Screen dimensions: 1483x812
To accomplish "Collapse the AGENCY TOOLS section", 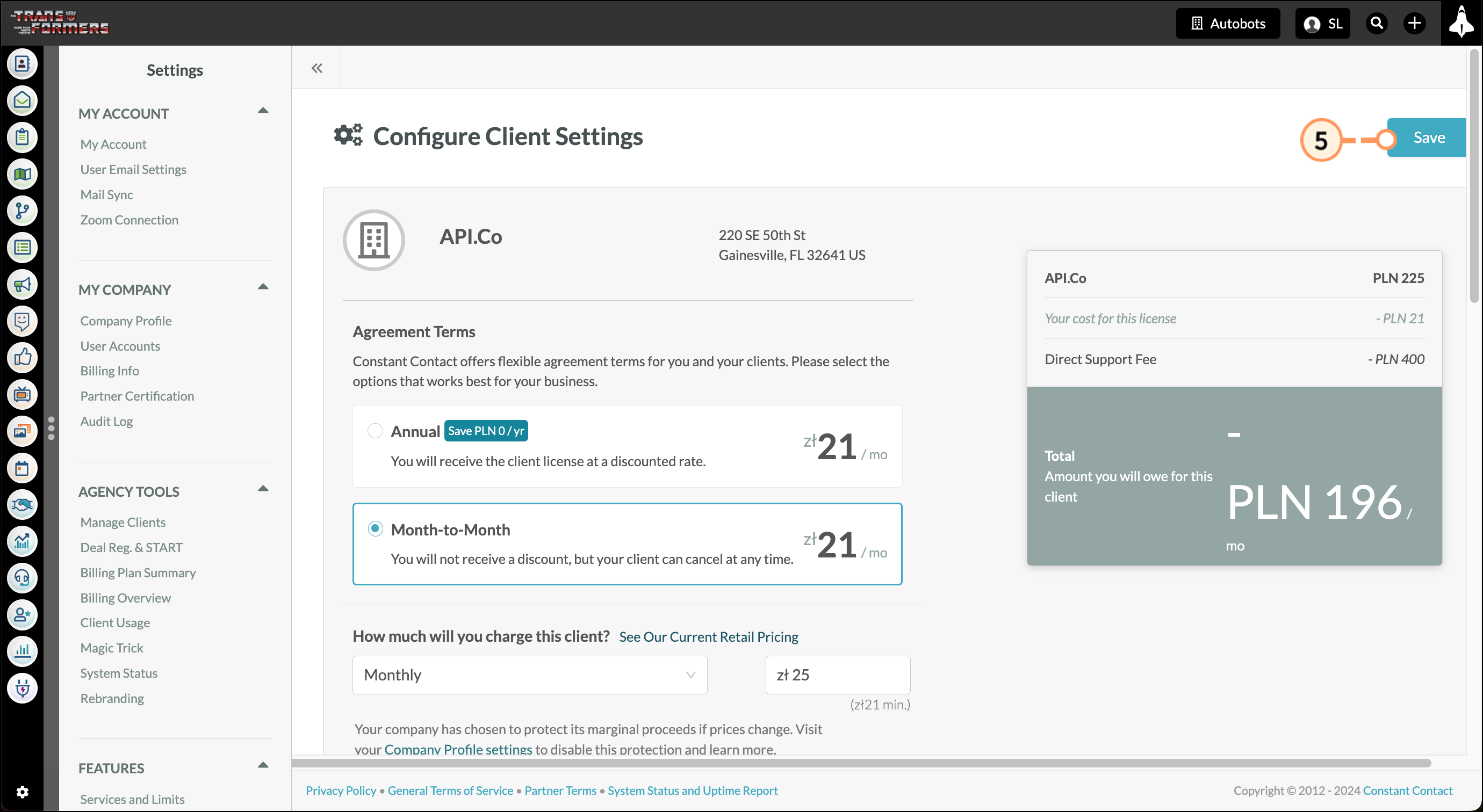I will point(263,489).
